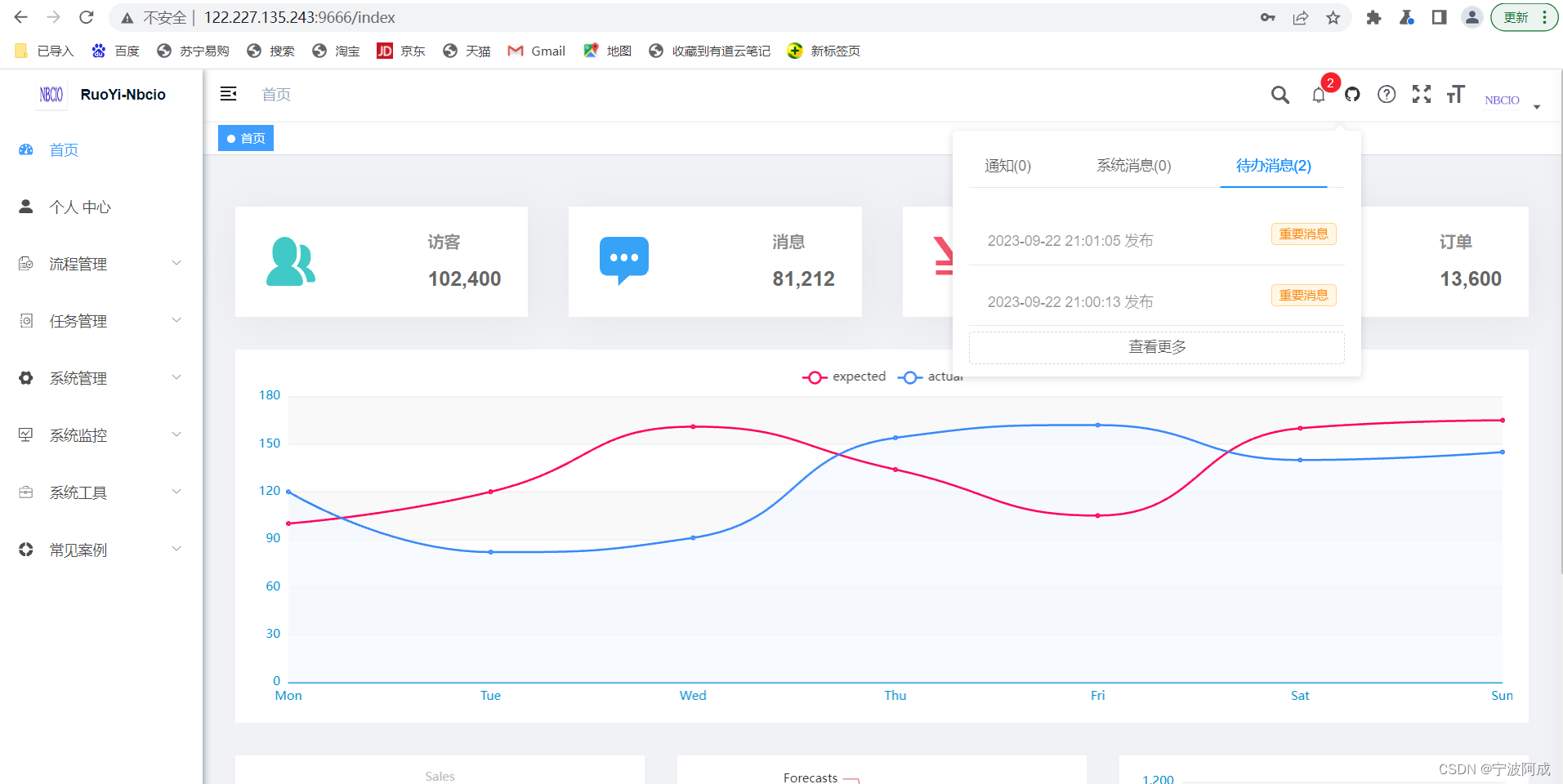Collapse the sidebar with the hamburger icon
Screen dimensions: 1563x784
pos(229,94)
